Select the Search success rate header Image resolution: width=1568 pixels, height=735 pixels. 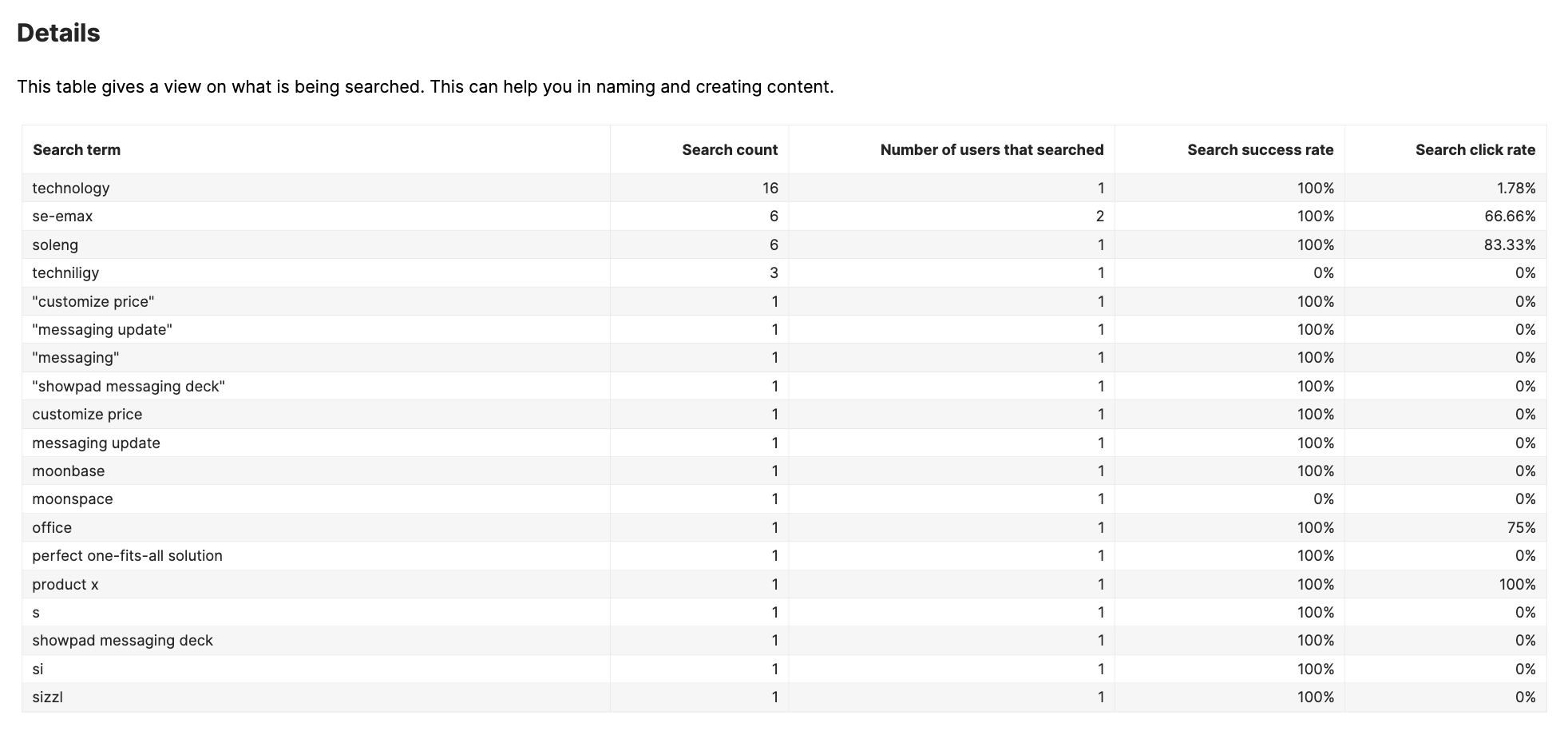pyautogui.click(x=1260, y=150)
